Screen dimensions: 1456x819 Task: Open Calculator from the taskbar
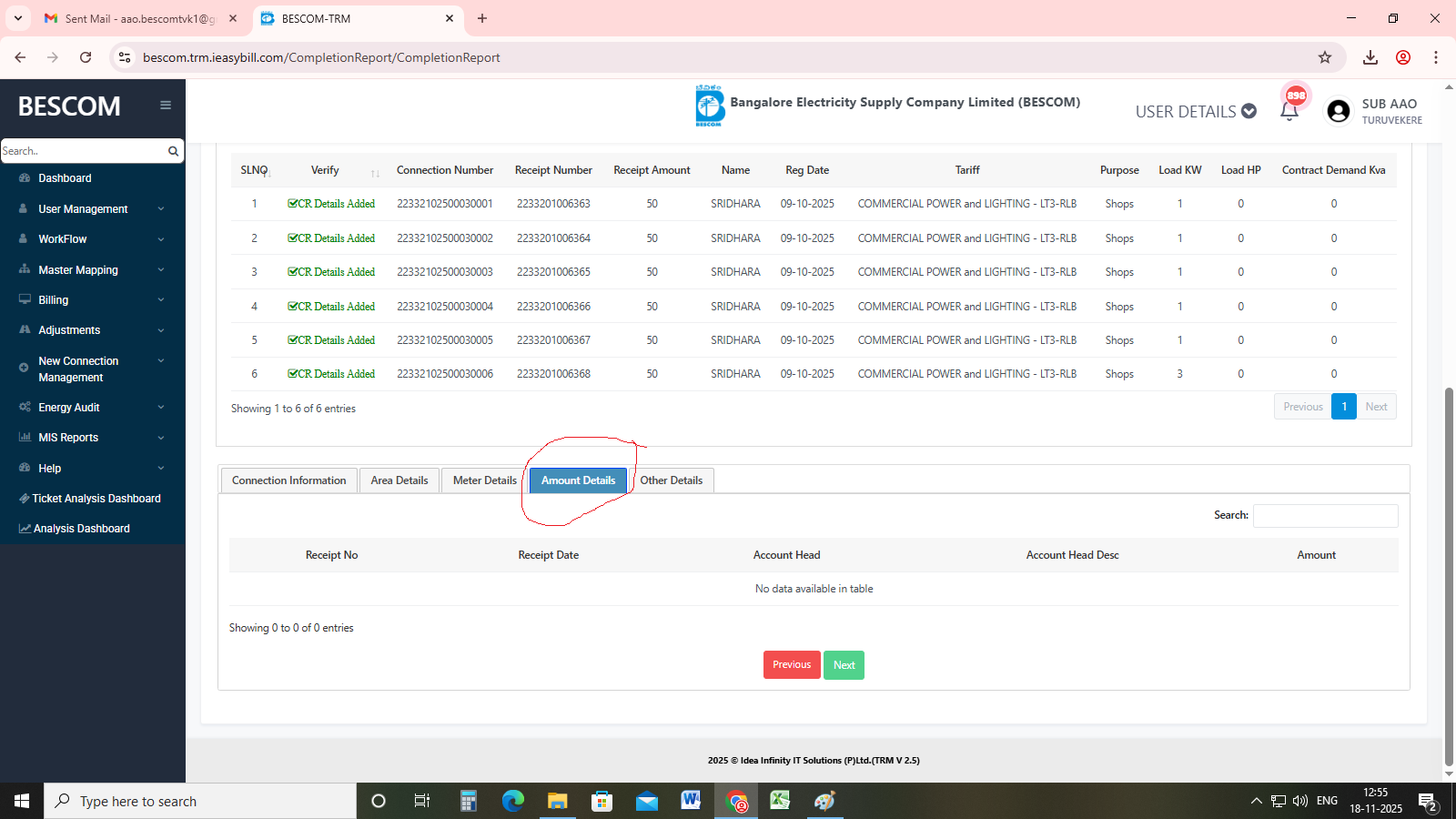point(468,801)
